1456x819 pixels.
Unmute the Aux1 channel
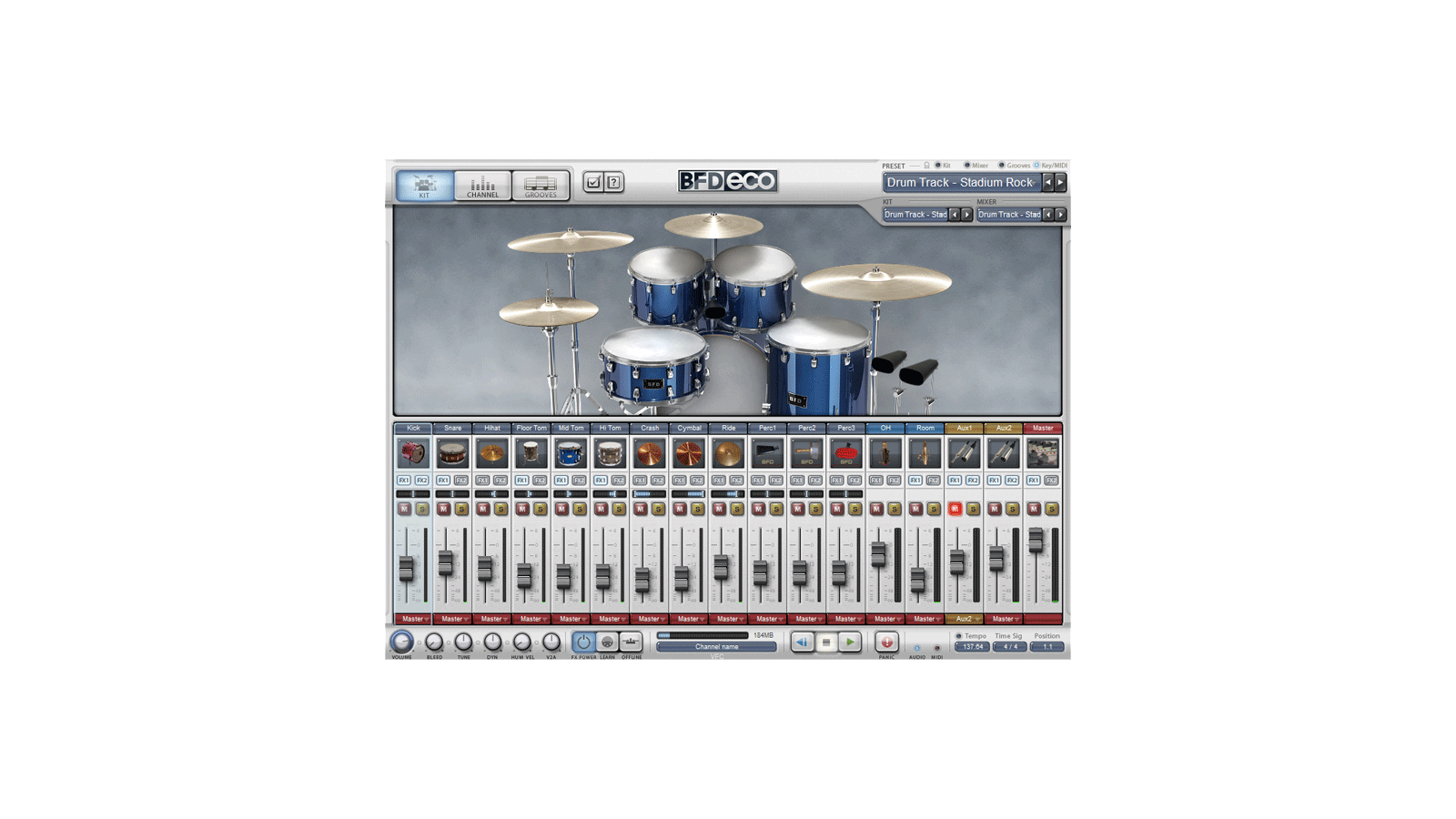pos(955,509)
